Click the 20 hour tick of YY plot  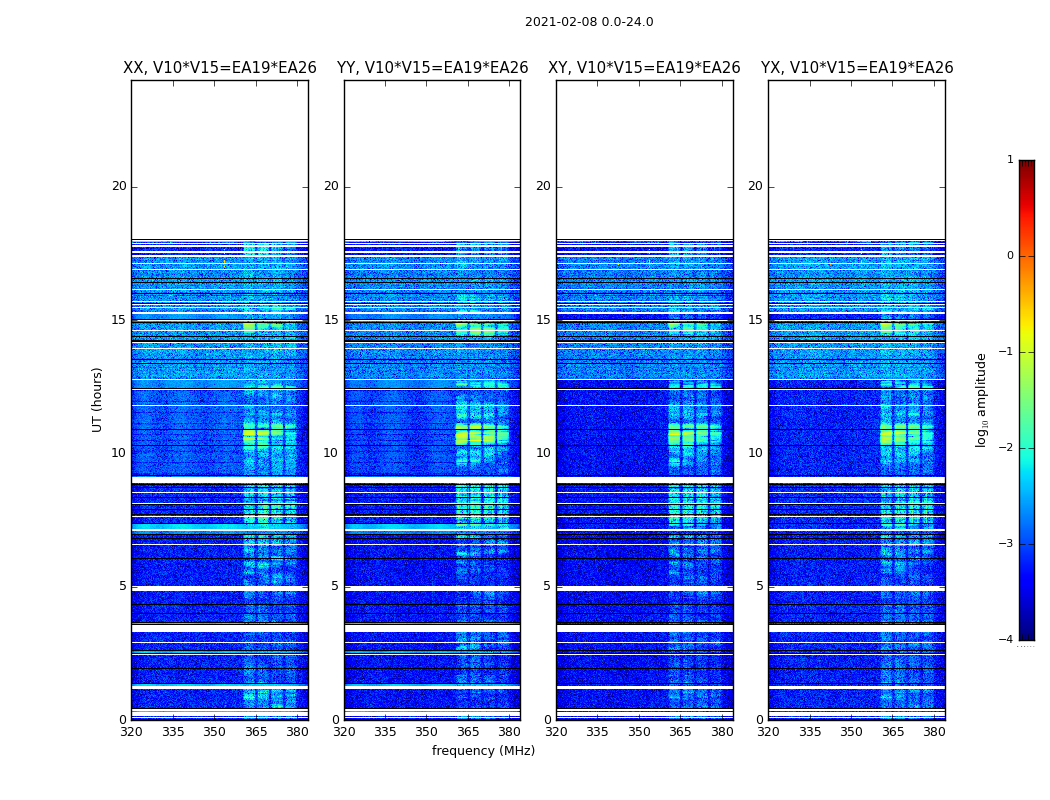[331, 186]
